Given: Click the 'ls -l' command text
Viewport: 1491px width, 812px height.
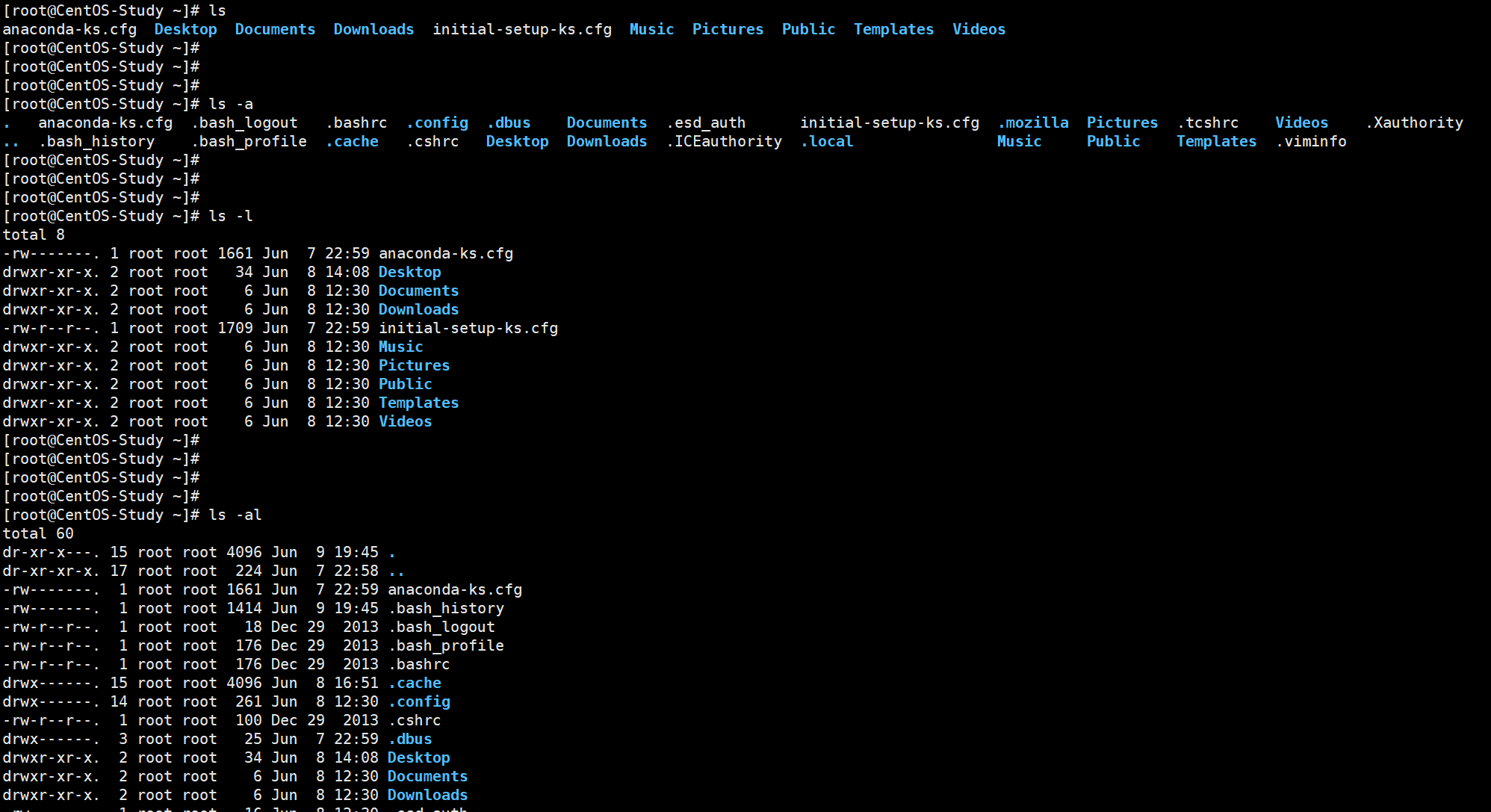Looking at the screenshot, I should click(x=231, y=216).
